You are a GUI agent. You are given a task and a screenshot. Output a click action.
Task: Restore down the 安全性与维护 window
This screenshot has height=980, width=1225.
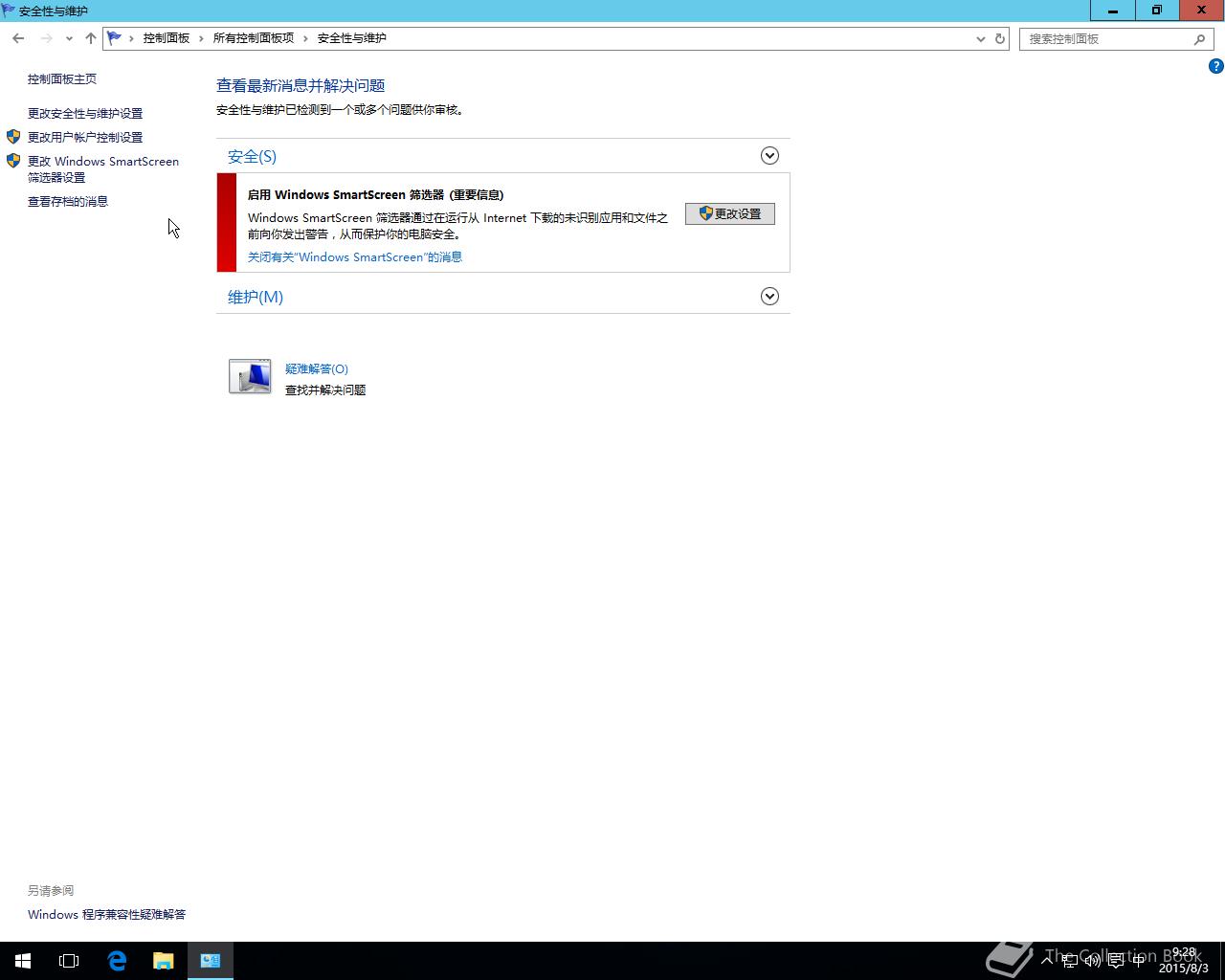point(1157,10)
